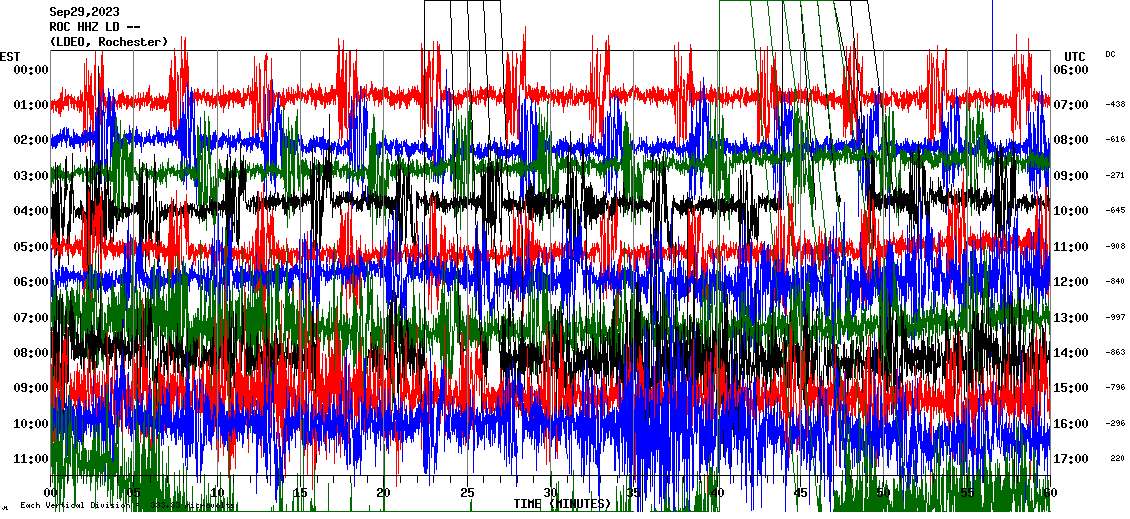Click the 15:00 UTC time label
Screen dimensions: 1130x519
coord(1071,388)
